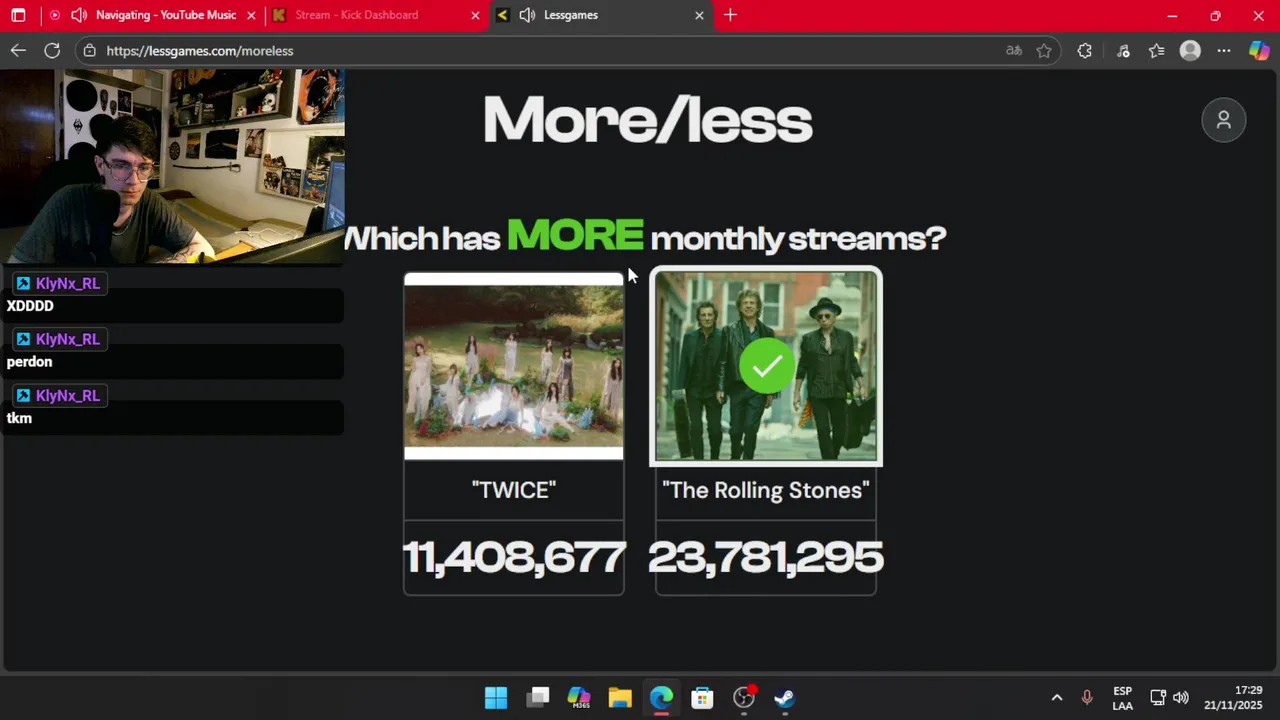Click the green MORE word
This screenshot has width=1280, height=720.
coord(575,235)
